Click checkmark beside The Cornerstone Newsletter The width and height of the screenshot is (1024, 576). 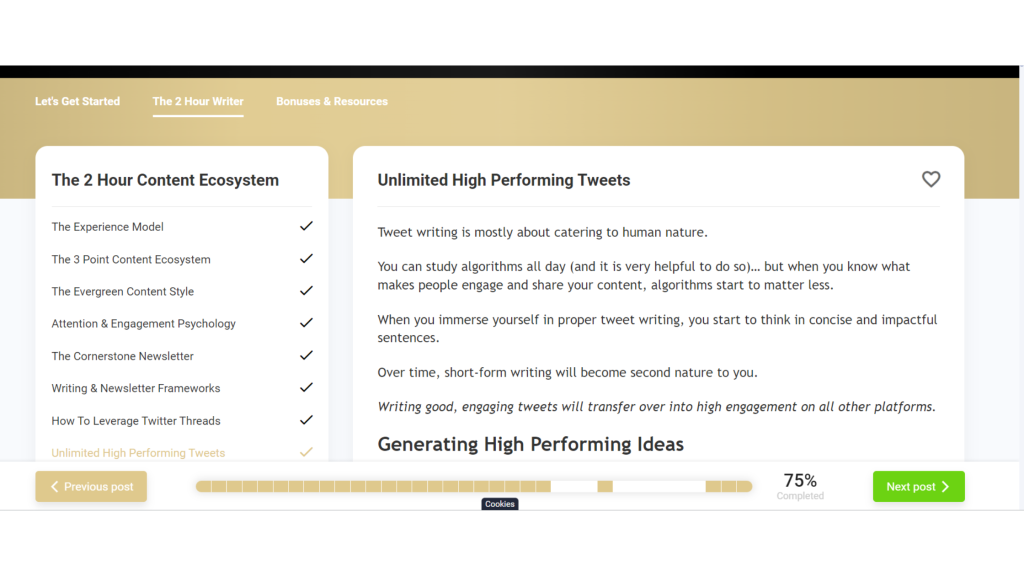tap(306, 355)
